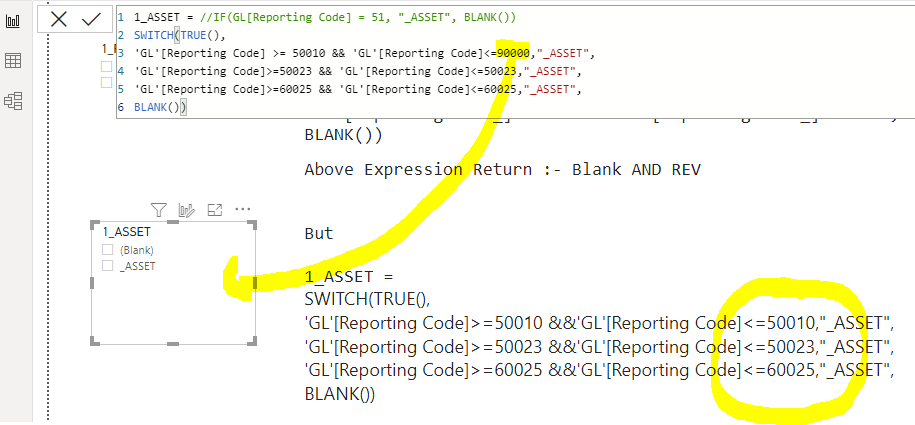Screen dimensions: 915x425
Task: Click the final BLANK()) in lower text
Action: 340,395
